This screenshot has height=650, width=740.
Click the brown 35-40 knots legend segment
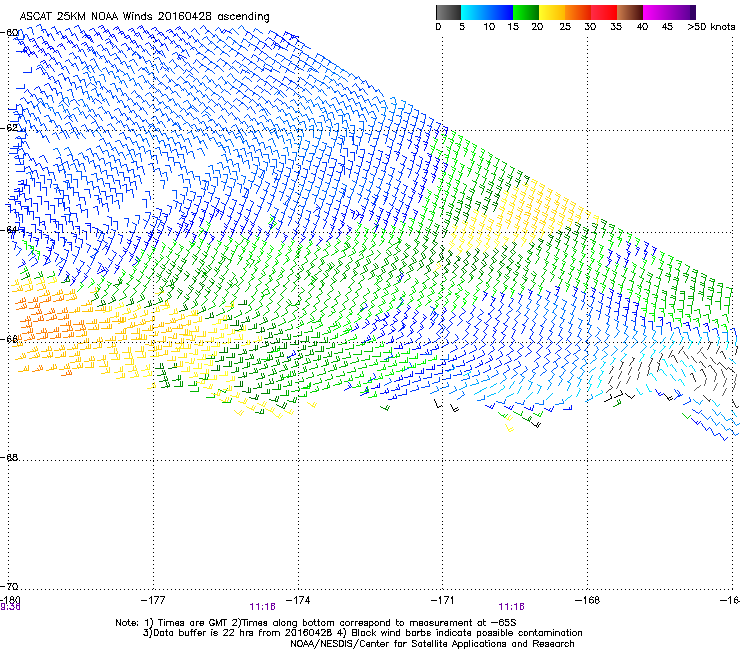tap(630, 12)
